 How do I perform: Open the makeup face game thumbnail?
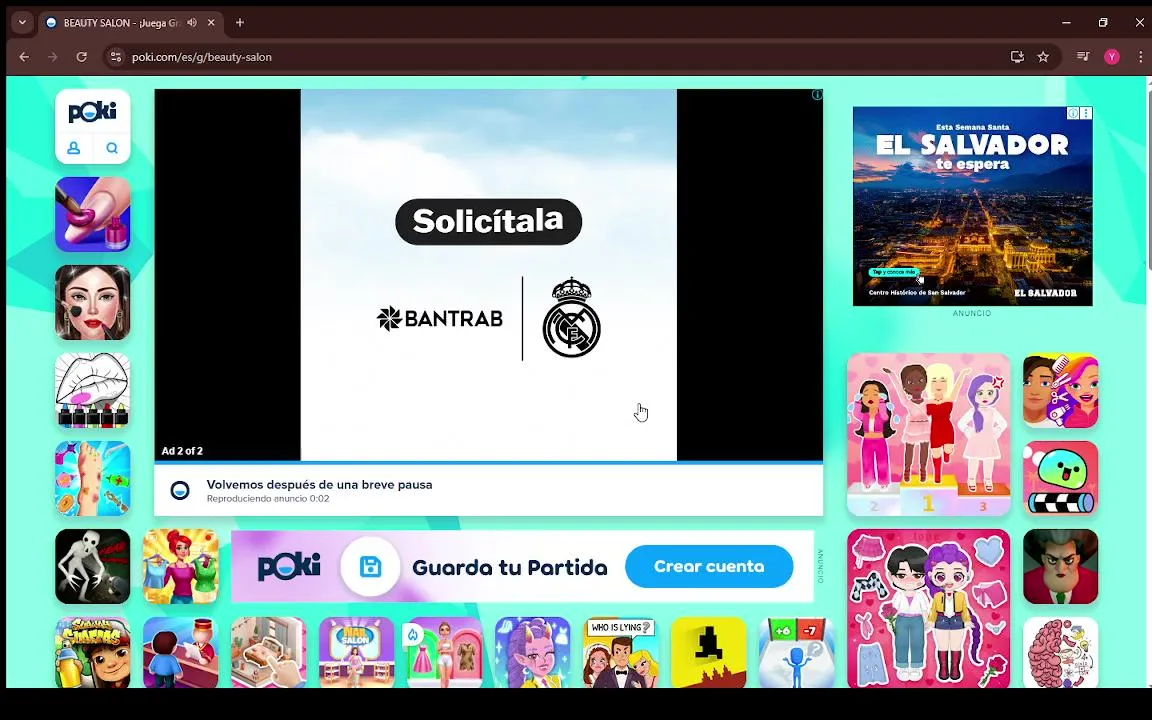point(93,302)
